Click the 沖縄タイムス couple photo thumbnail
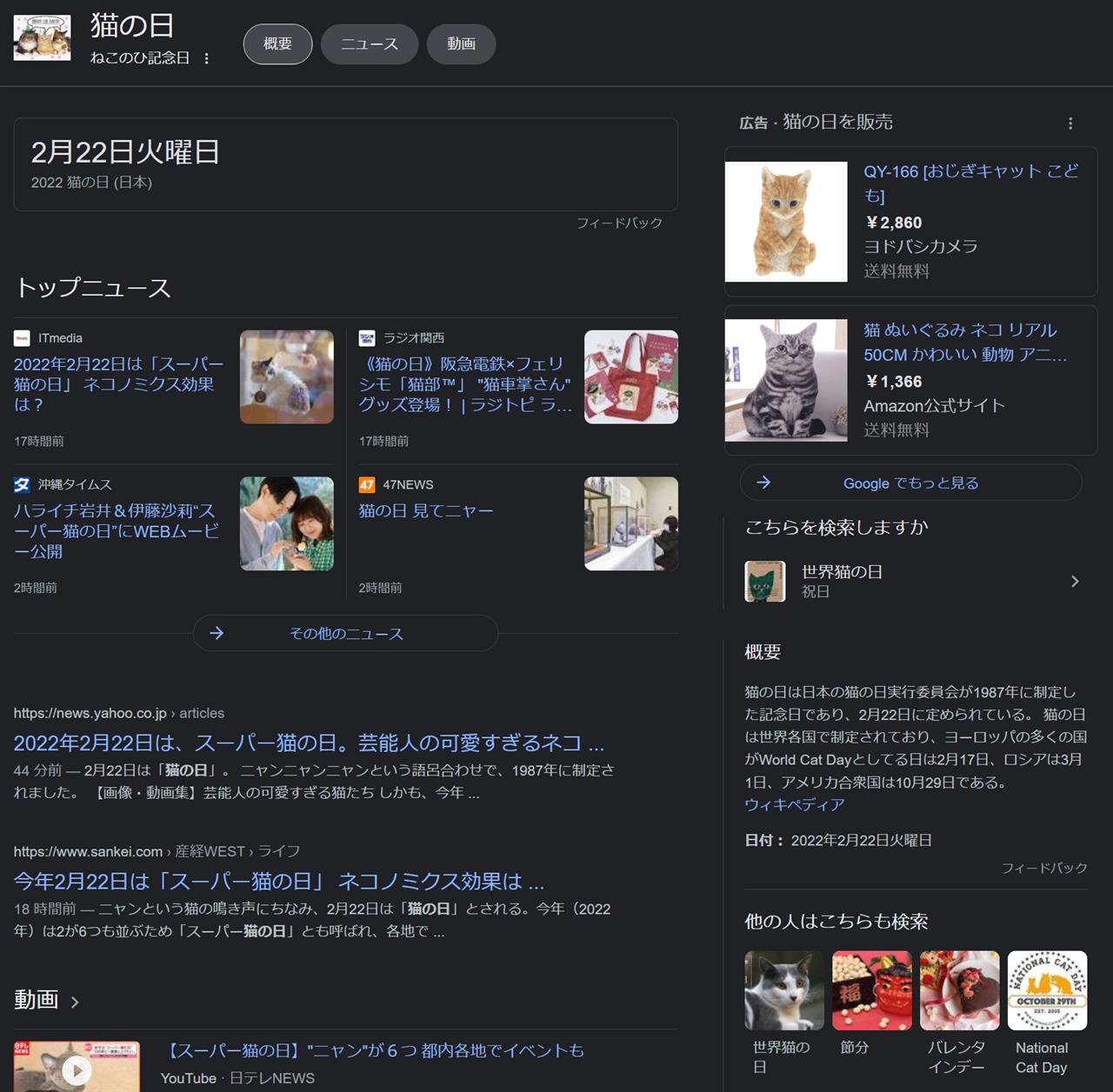This screenshot has width=1113, height=1092. click(287, 523)
